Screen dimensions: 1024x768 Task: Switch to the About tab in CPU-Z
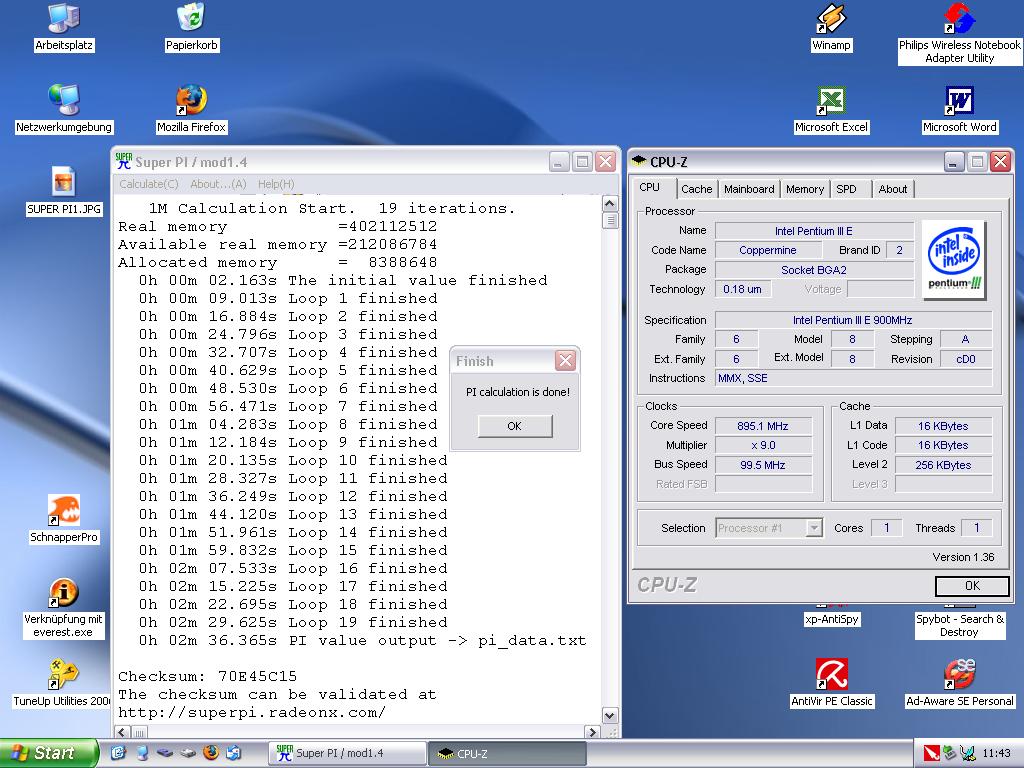[893, 189]
